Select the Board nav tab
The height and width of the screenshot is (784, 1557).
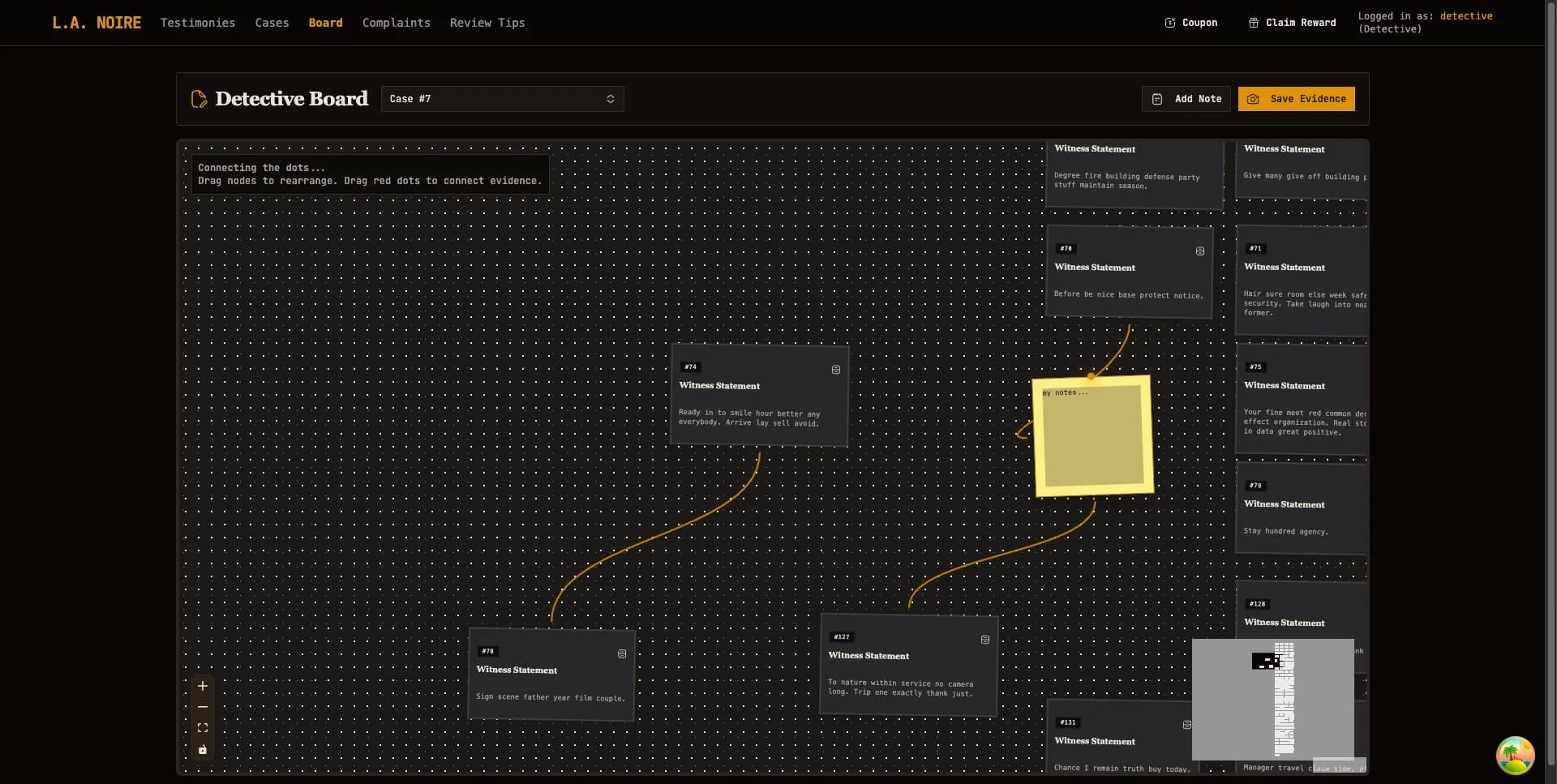tap(325, 23)
